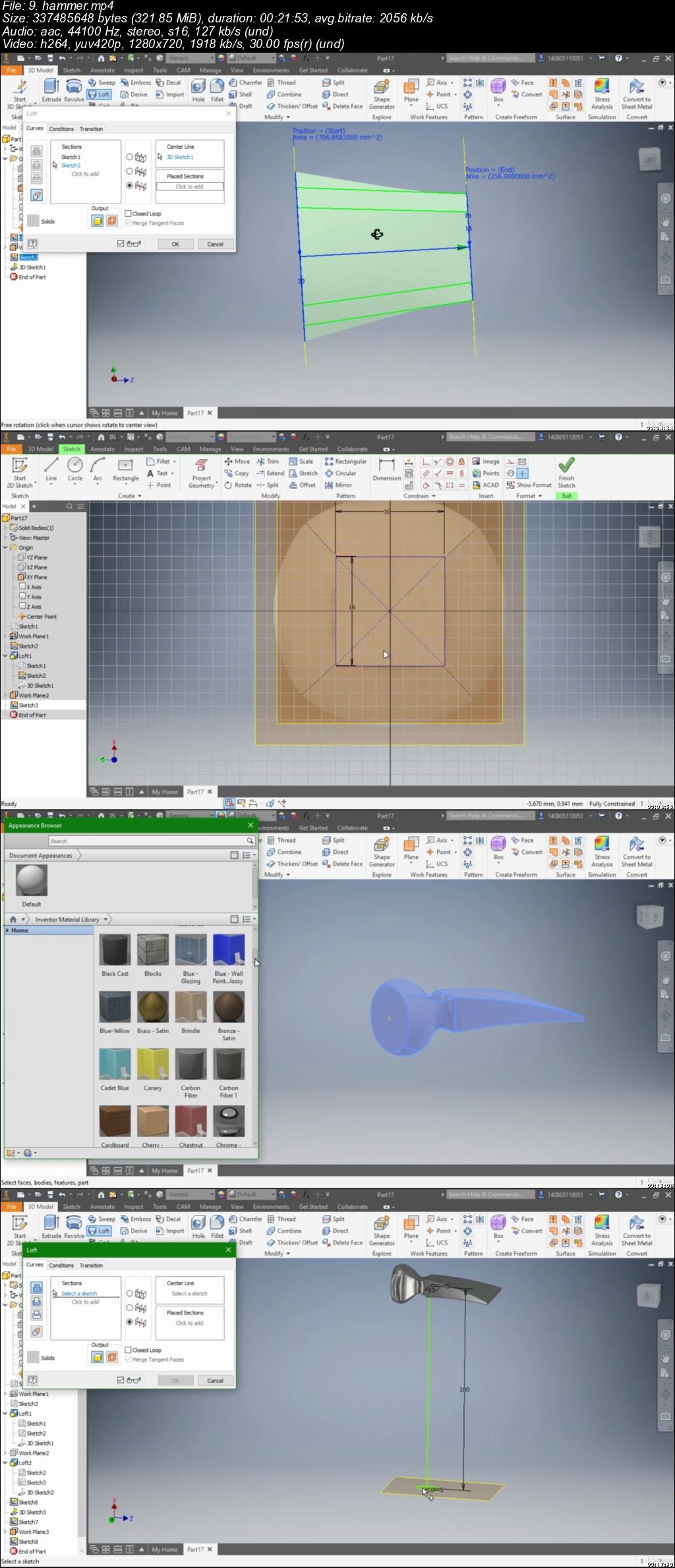
Task: Activate the sketch Offset tool beside Split
Action: click(x=303, y=485)
